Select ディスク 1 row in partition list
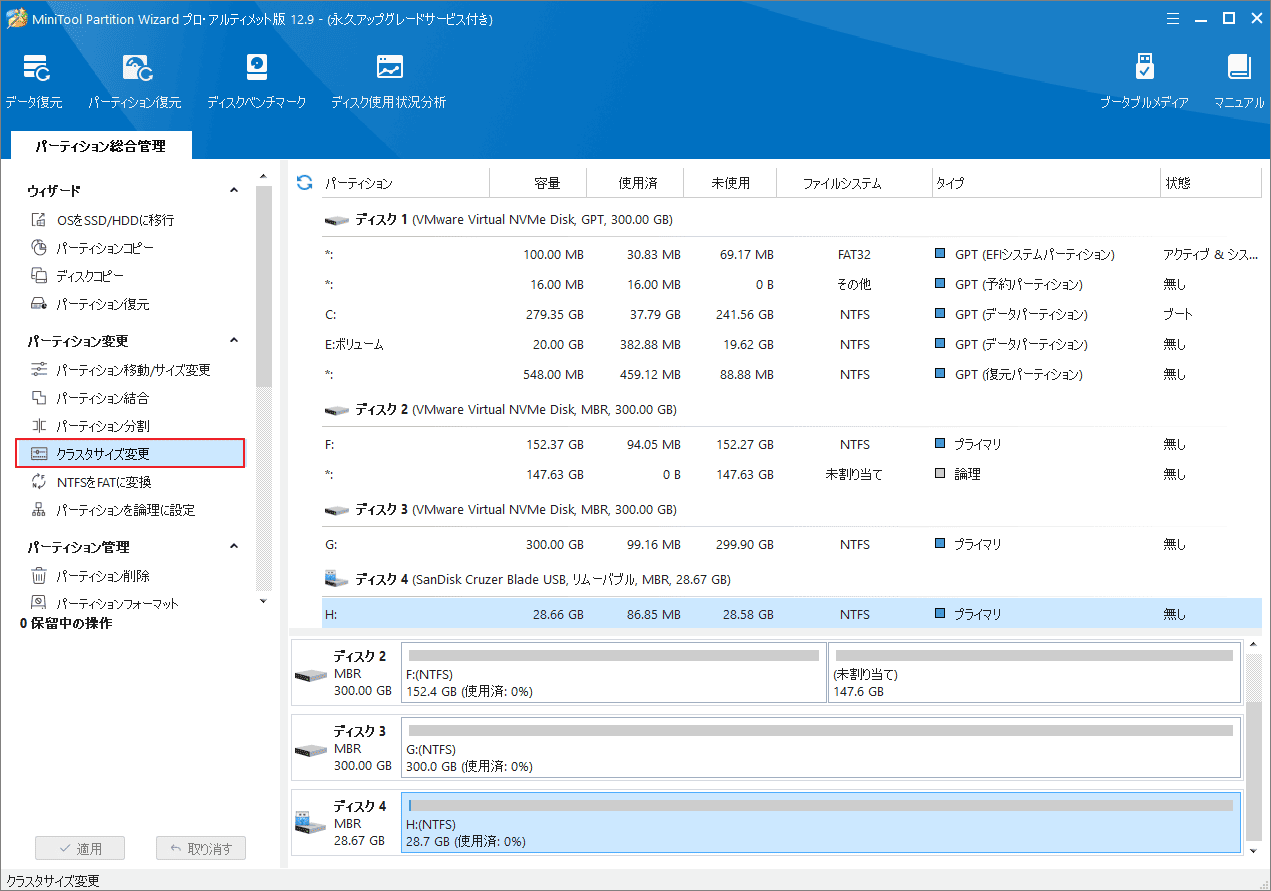Image resolution: width=1271 pixels, height=891 pixels. 792,220
